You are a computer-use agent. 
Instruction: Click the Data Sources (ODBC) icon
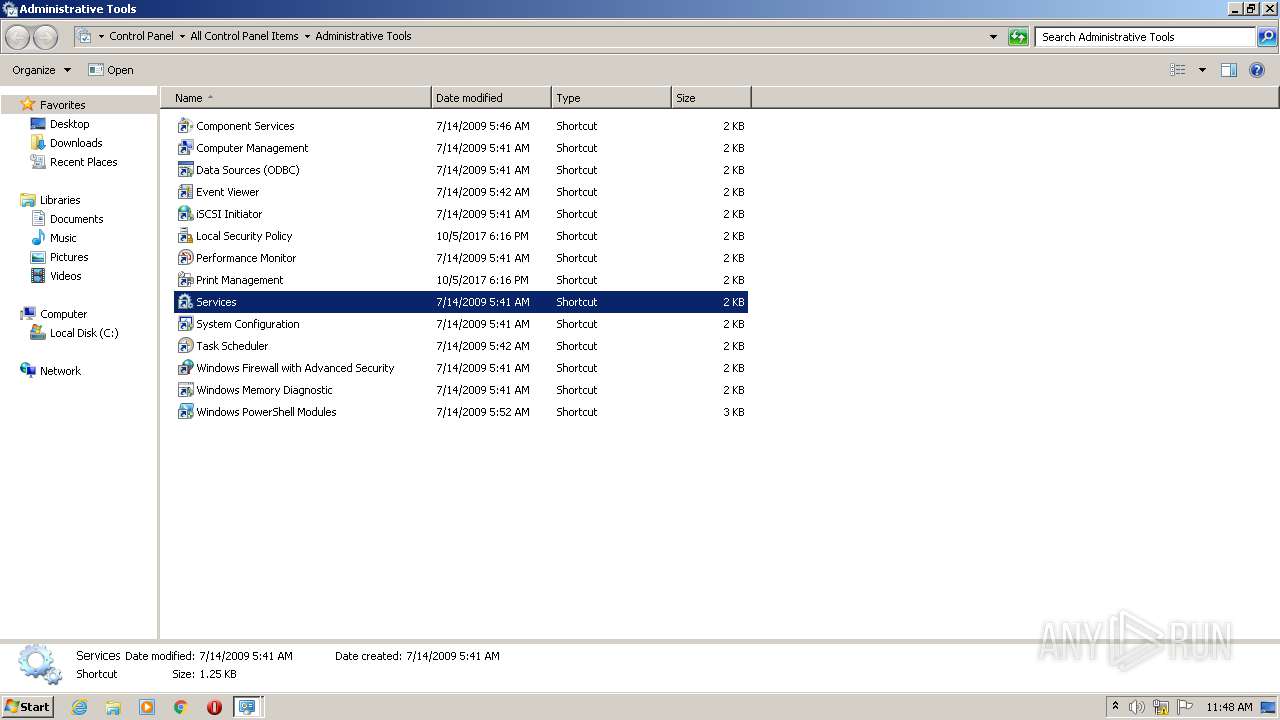(185, 170)
